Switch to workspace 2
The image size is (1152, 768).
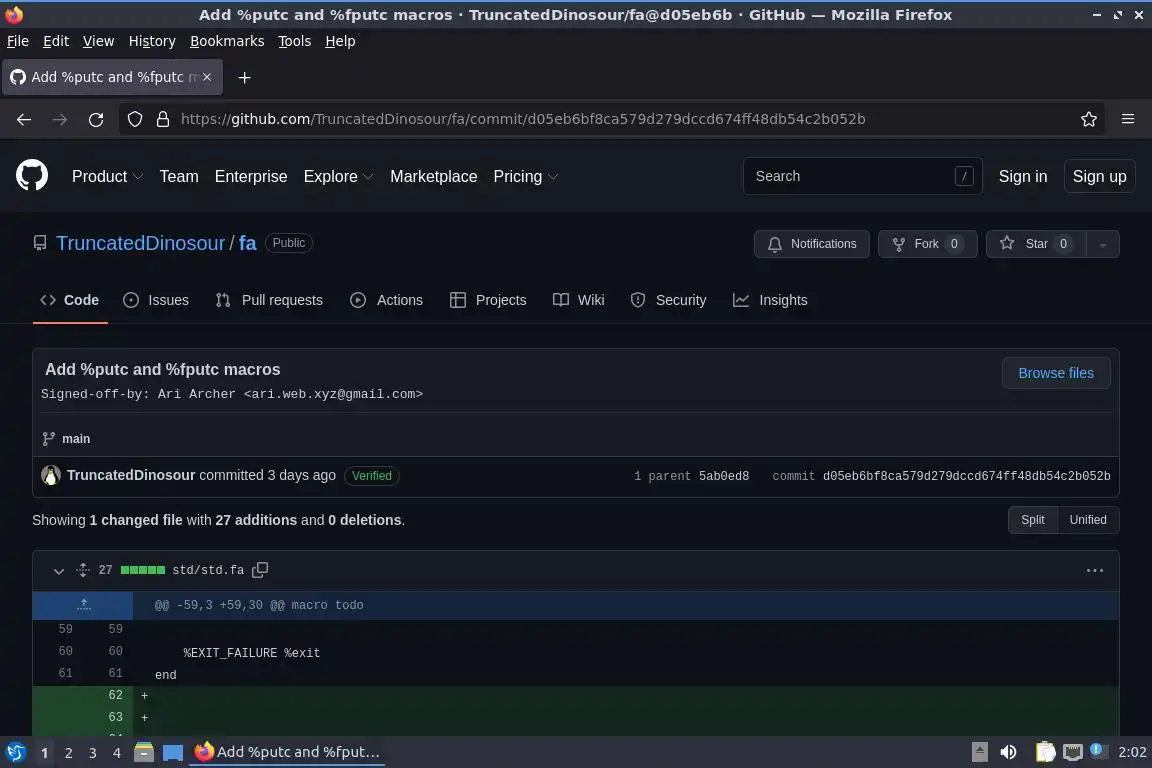click(x=68, y=753)
